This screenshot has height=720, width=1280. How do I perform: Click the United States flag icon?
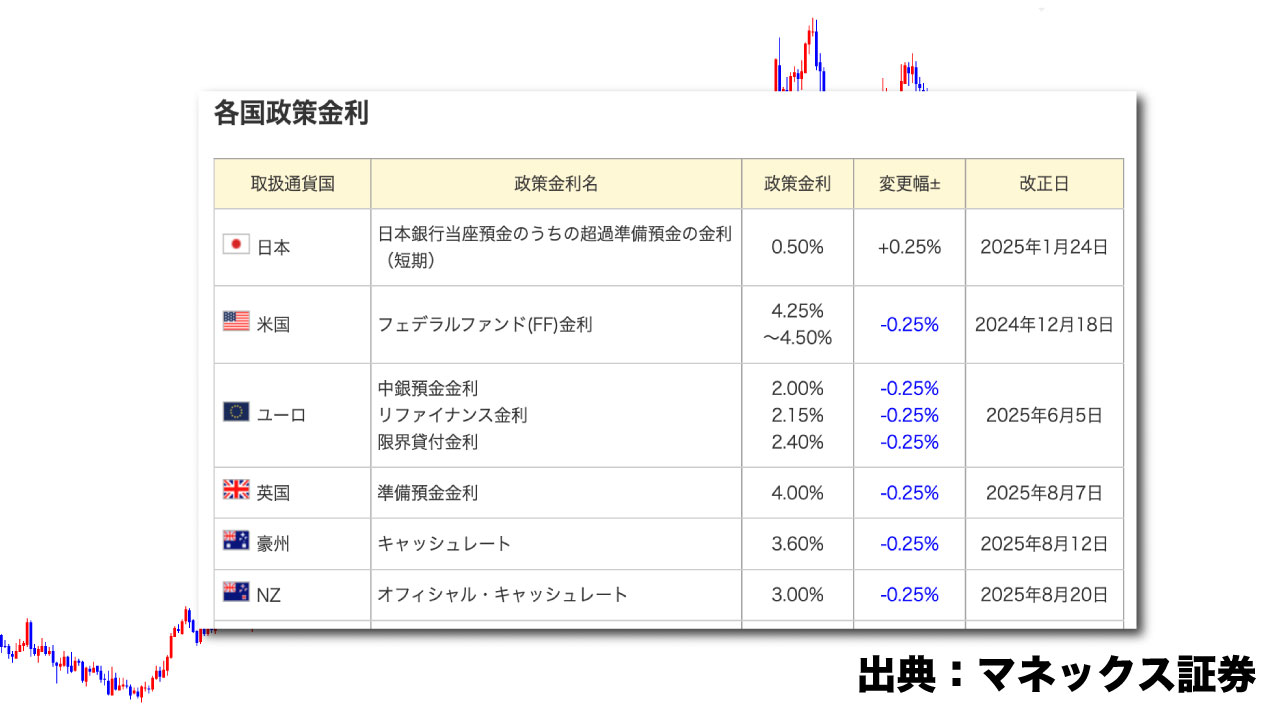click(x=236, y=321)
